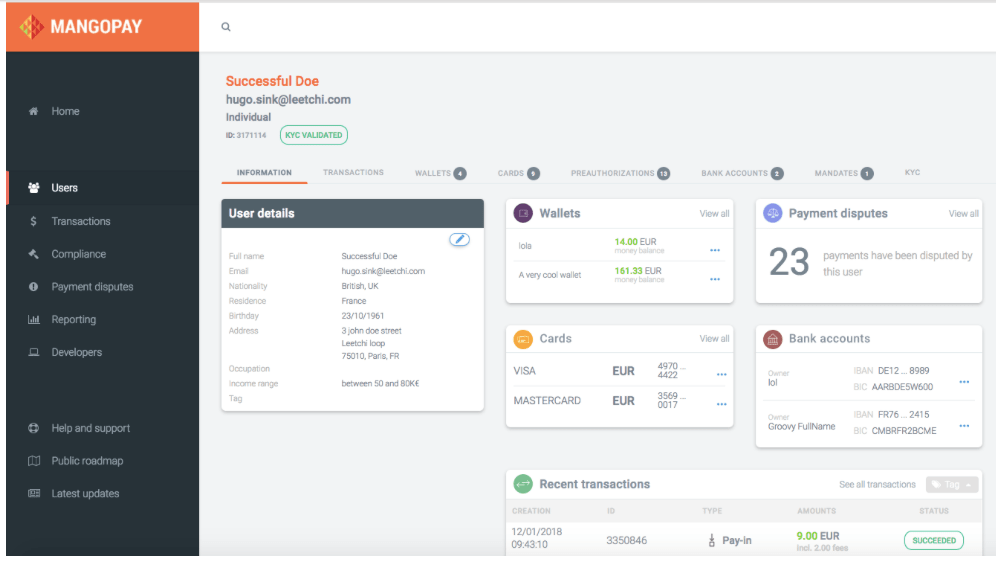The height and width of the screenshot is (564, 996).
Task: Click the hugo.sink@leetchi.com header email
Action: 288,100
